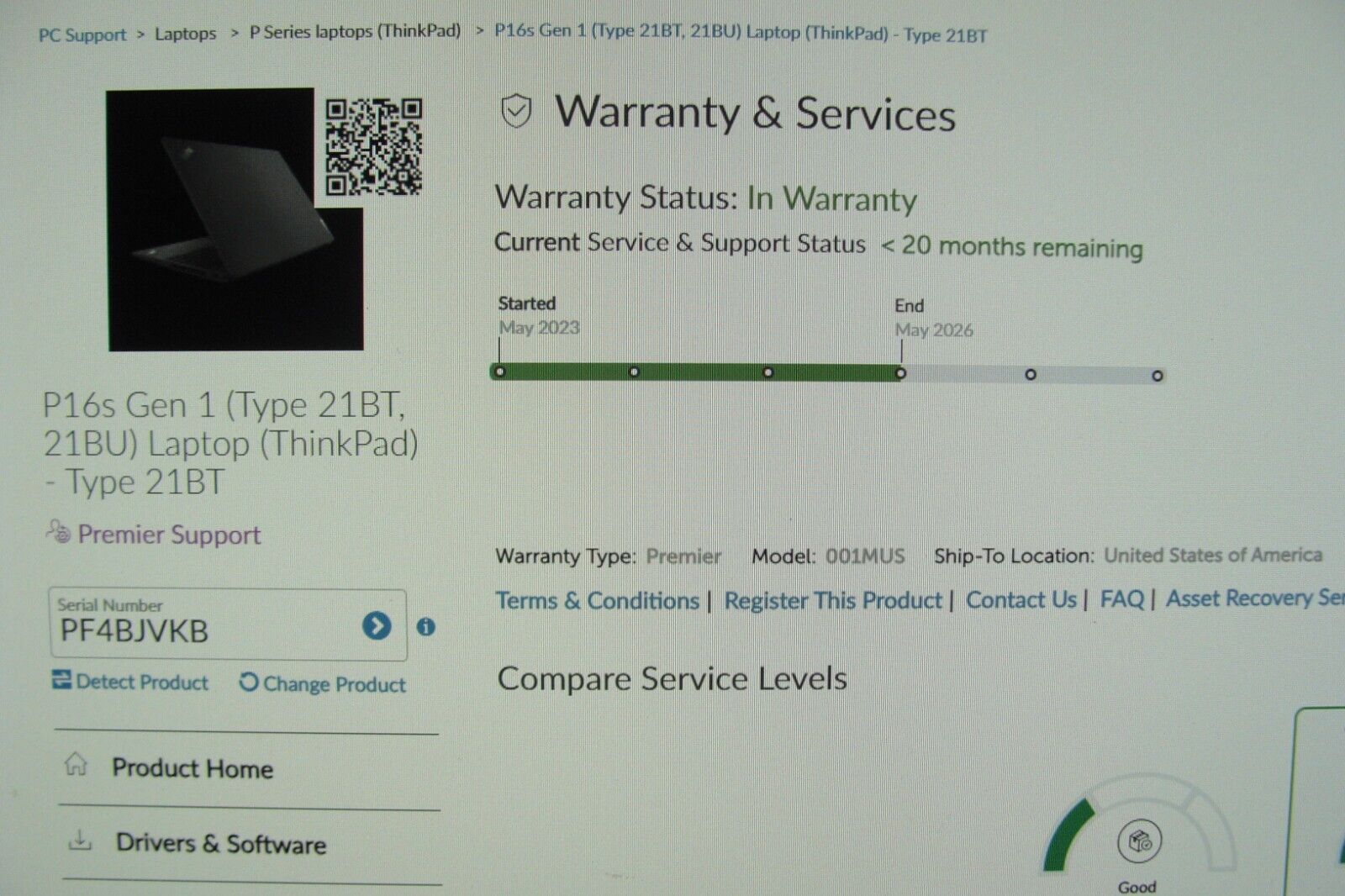
Task: Click Model '001MUS' value
Action: click(865, 556)
